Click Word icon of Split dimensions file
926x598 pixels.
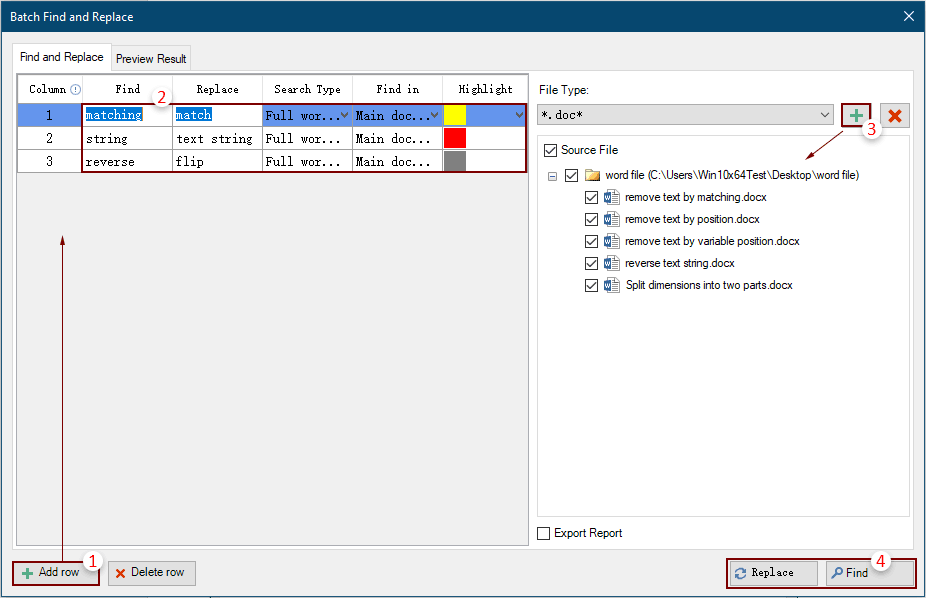click(x=612, y=285)
